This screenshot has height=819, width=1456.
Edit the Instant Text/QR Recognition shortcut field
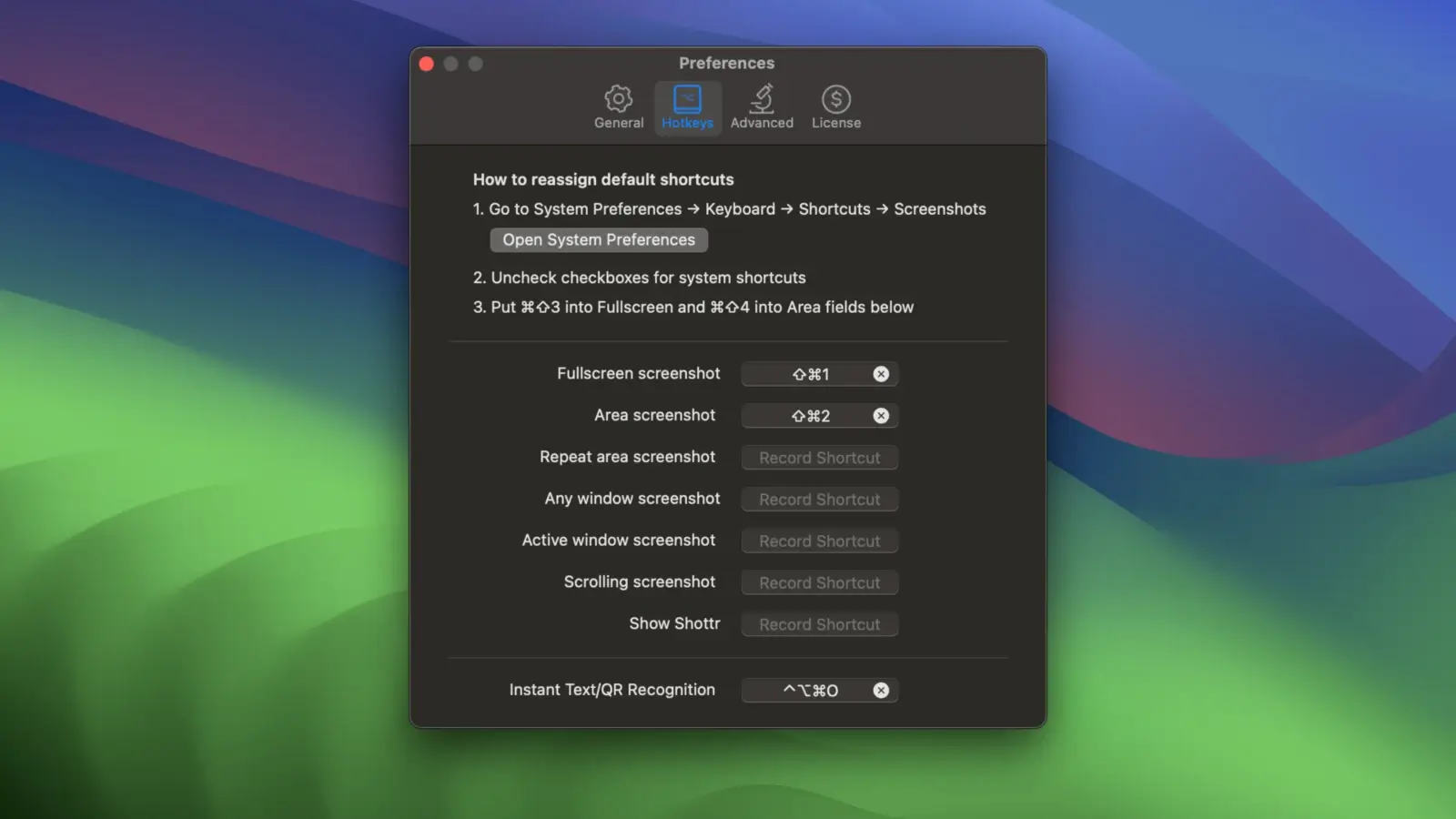pyautogui.click(x=805, y=691)
